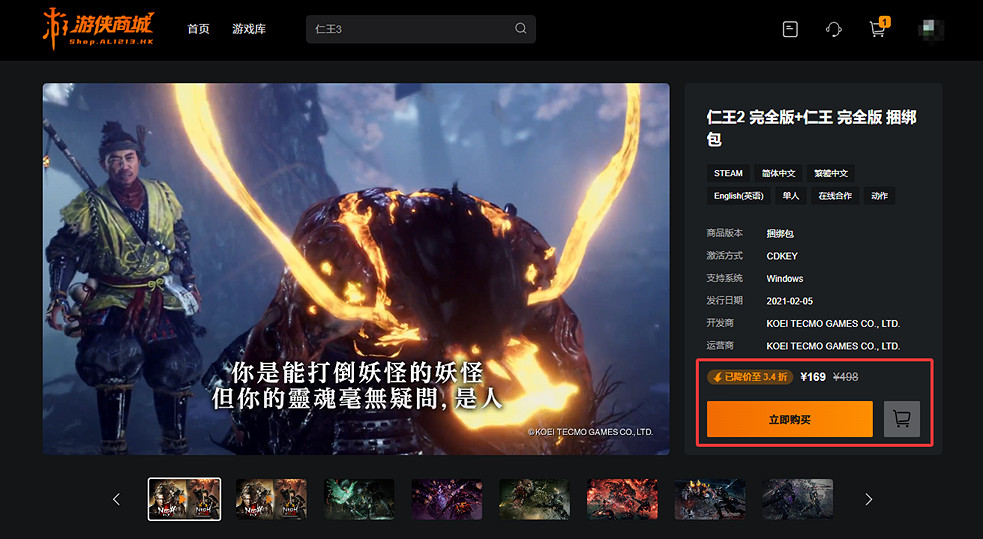Image resolution: width=983 pixels, height=539 pixels.
Task: Click the 游侠商城 logo
Action: click(x=98, y=29)
